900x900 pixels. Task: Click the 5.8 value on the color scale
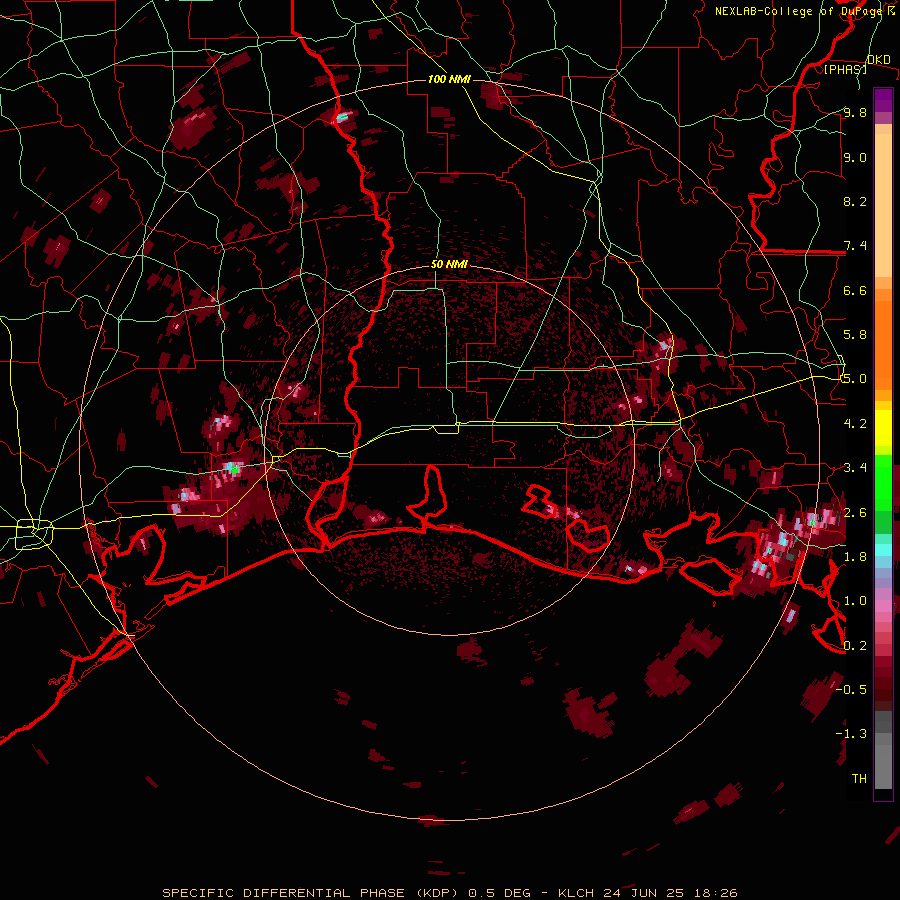tap(855, 335)
